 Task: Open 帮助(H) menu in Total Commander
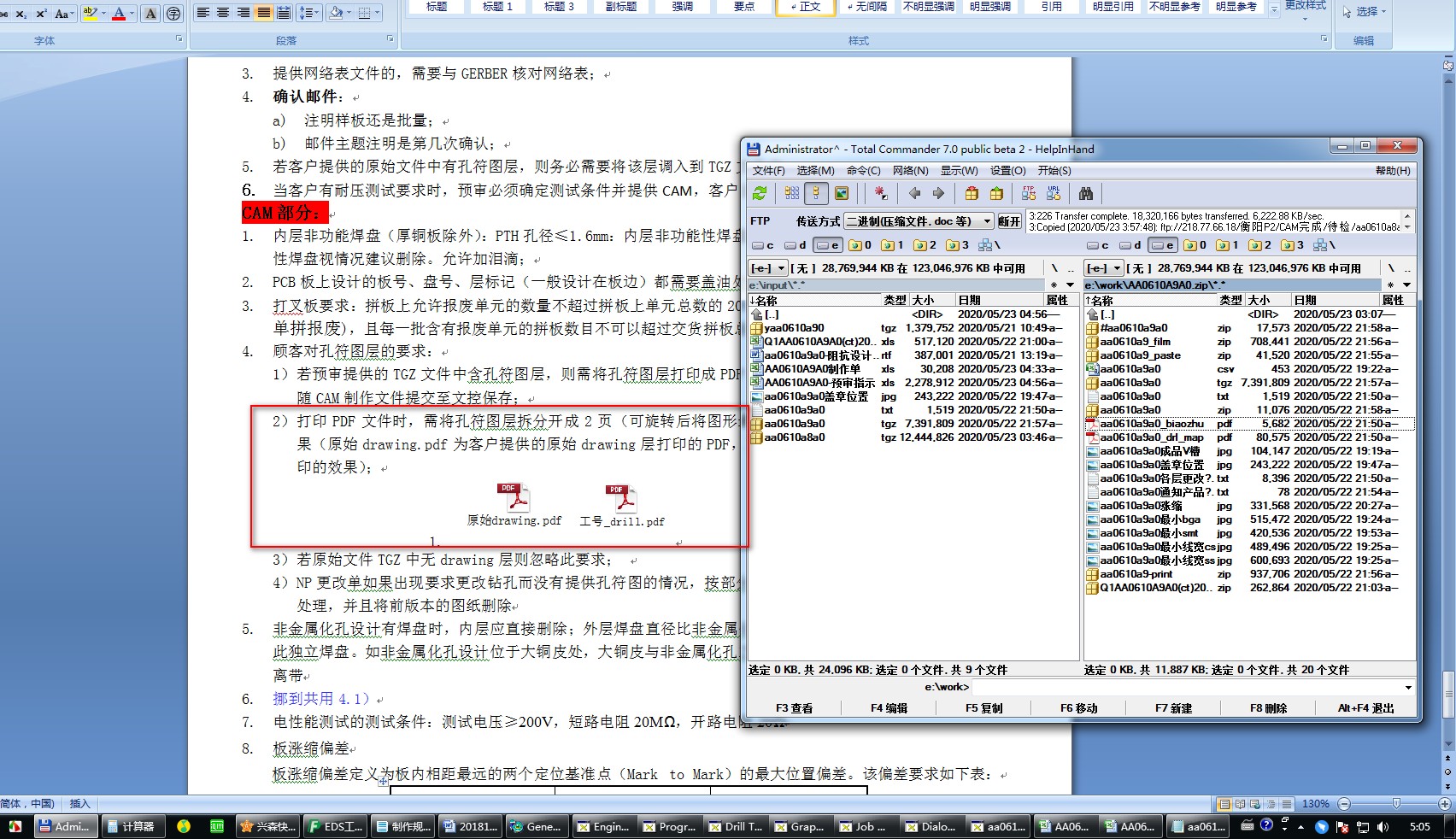(1393, 171)
